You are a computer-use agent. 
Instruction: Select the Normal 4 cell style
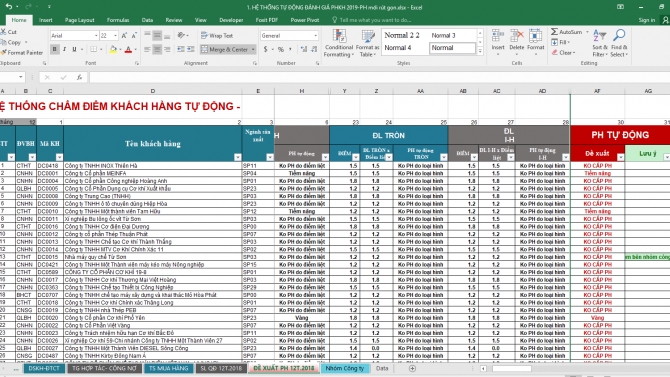point(397,48)
